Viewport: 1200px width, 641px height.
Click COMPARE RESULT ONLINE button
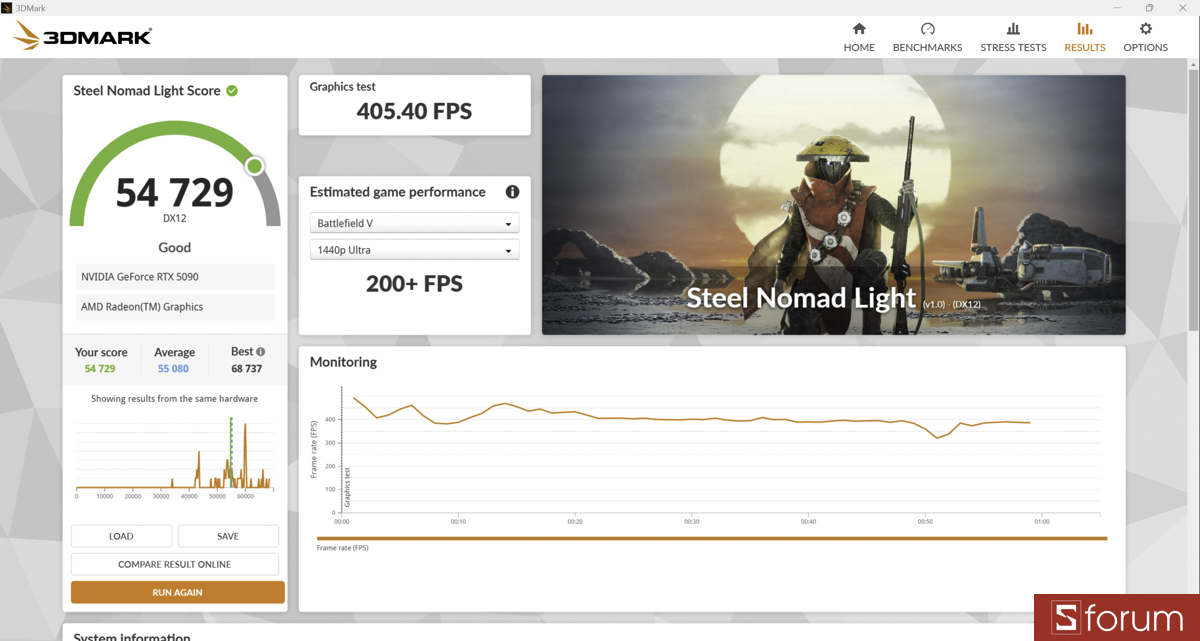175,564
